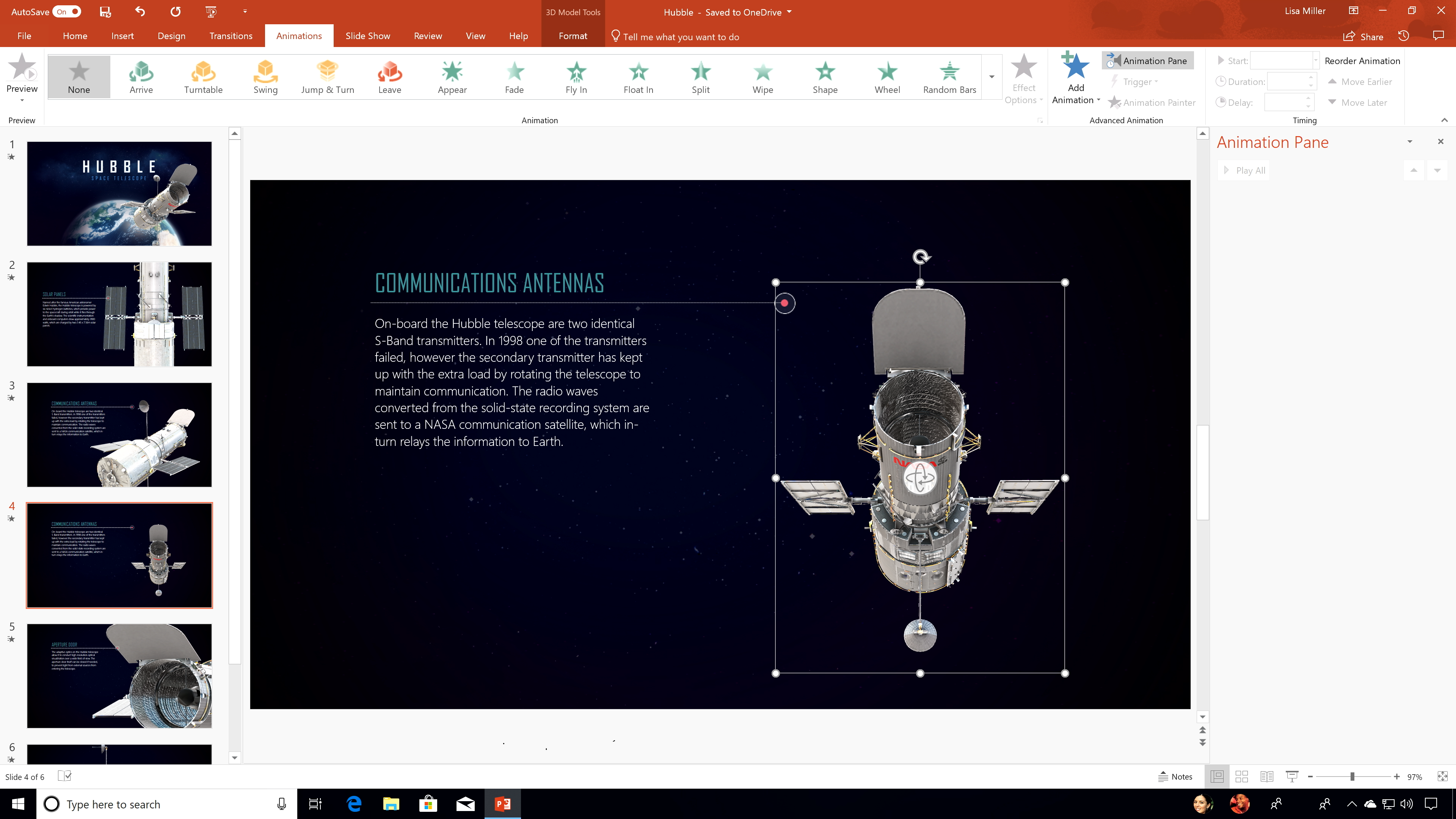Screen dimensions: 1456x819
Task: Open Animation Pane options dropdown arrow
Action: [x=1410, y=141]
